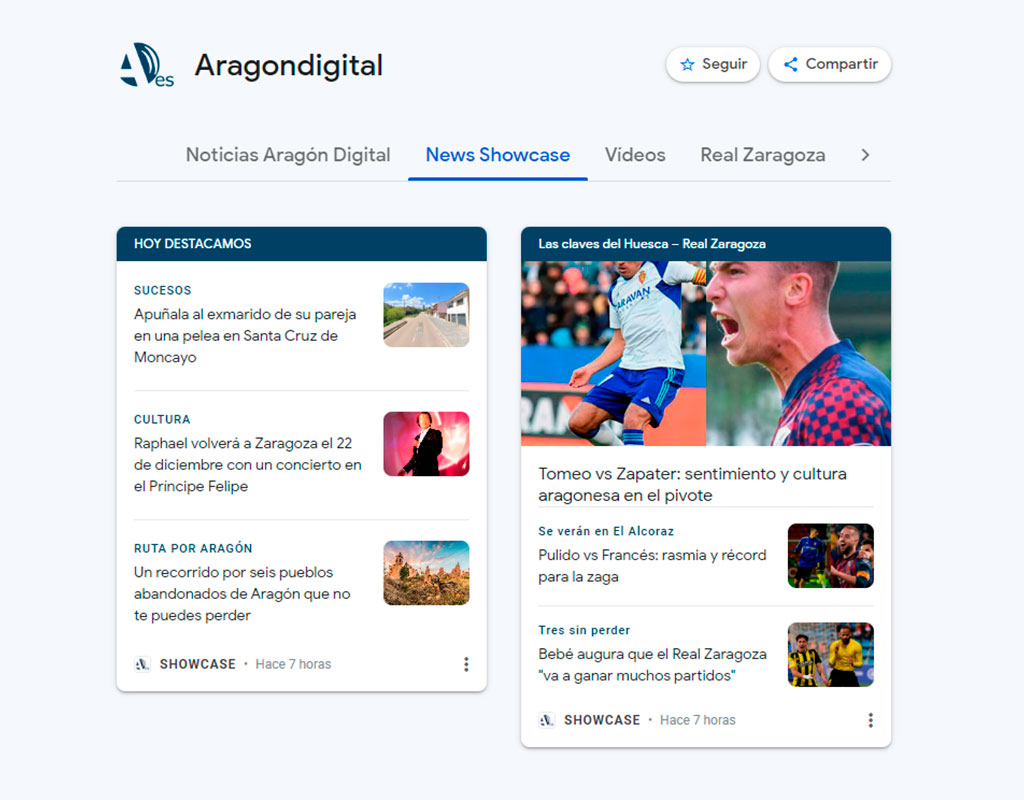Click the Pulido vs Francés thumbnail
Screen dimensions: 1024x800
click(x=831, y=556)
